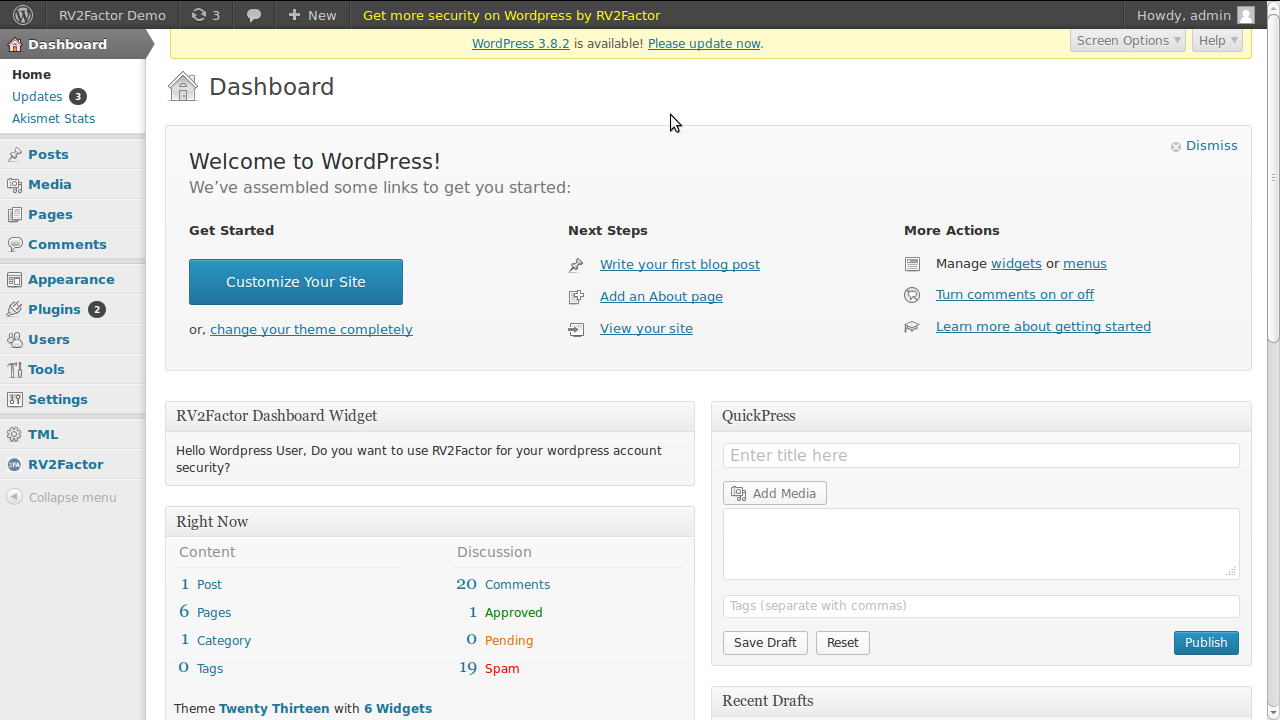The image size is (1280, 720).
Task: Click the Comments bubble icon in sidebar
Action: coord(14,244)
